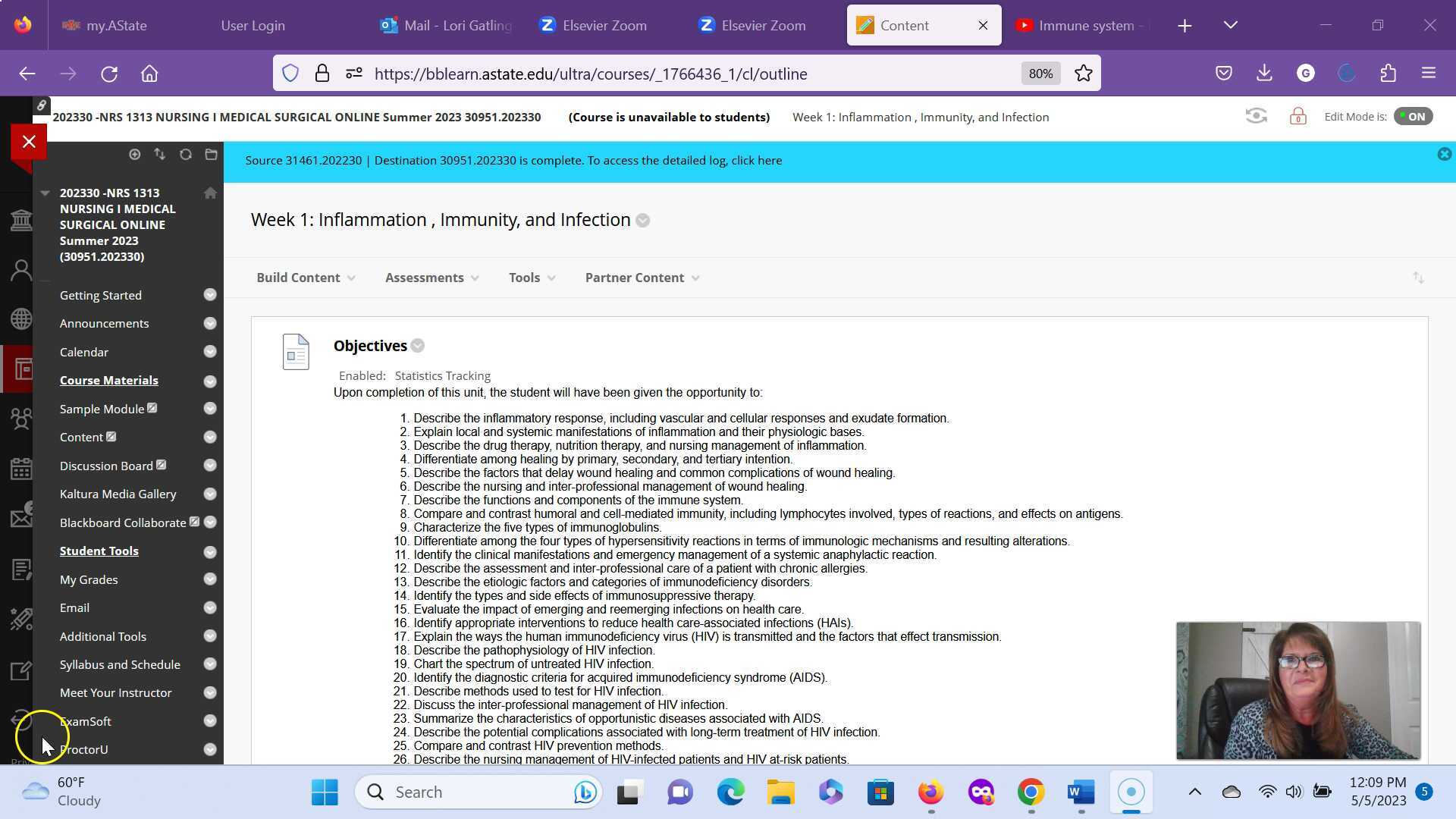Open Partner Content dropdown menu
Viewport: 1456px width, 819px height.
coord(642,278)
